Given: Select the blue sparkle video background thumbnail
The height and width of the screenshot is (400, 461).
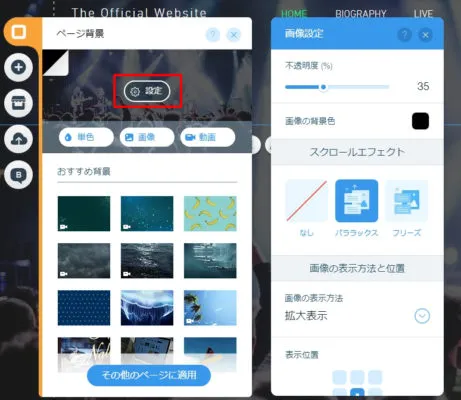Looking at the screenshot, I should [147, 213].
